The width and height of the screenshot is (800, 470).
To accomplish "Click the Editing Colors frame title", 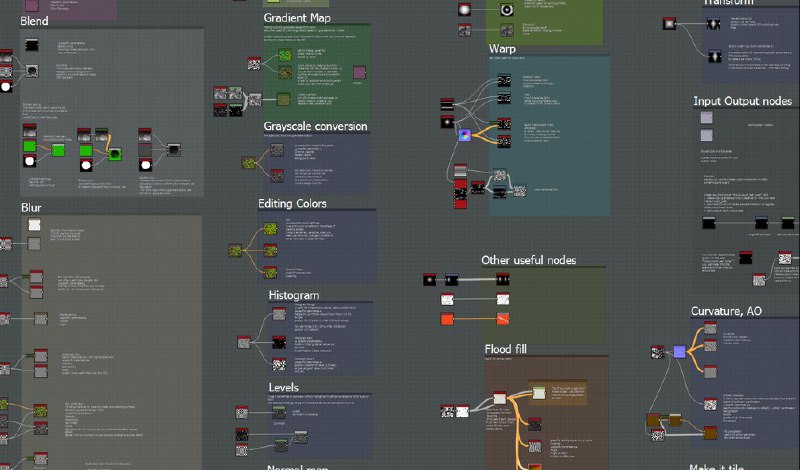I will (292, 204).
